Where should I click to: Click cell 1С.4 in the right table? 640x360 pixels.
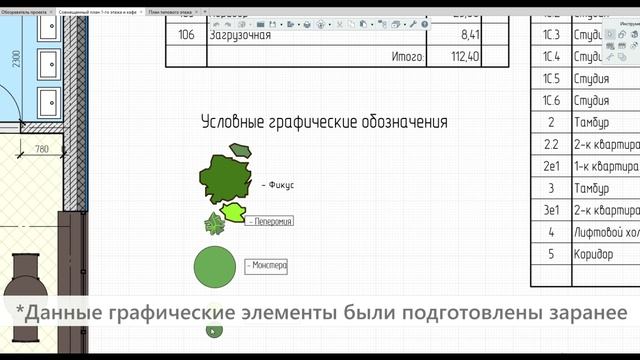click(551, 56)
